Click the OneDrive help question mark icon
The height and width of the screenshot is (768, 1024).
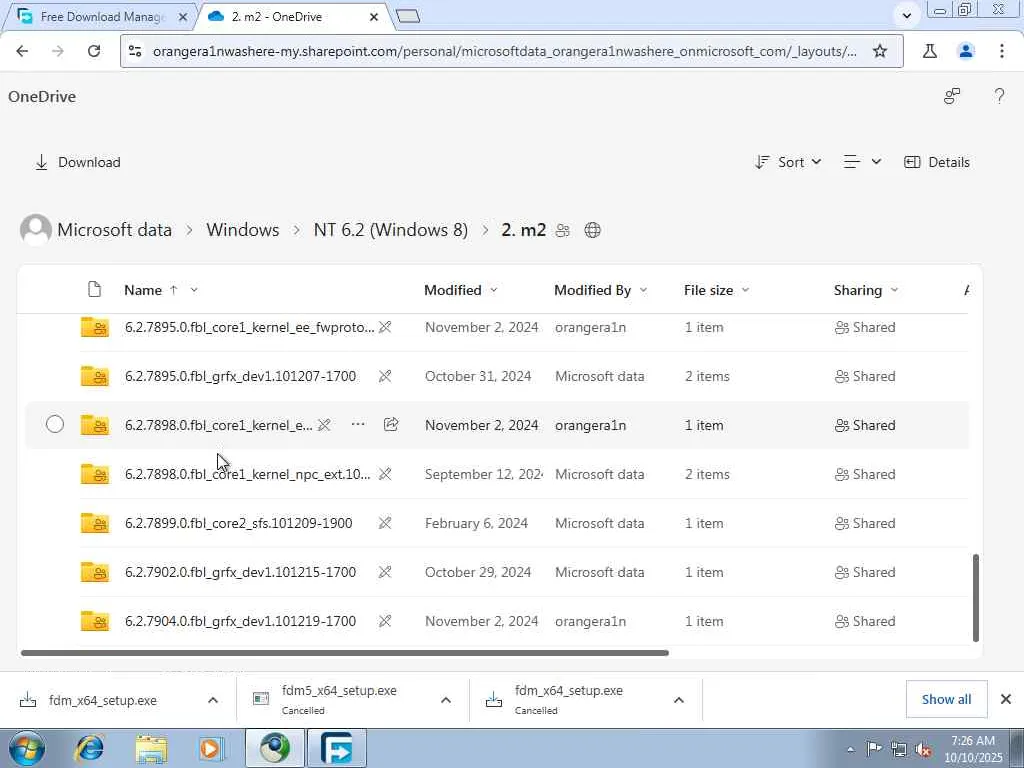999,97
